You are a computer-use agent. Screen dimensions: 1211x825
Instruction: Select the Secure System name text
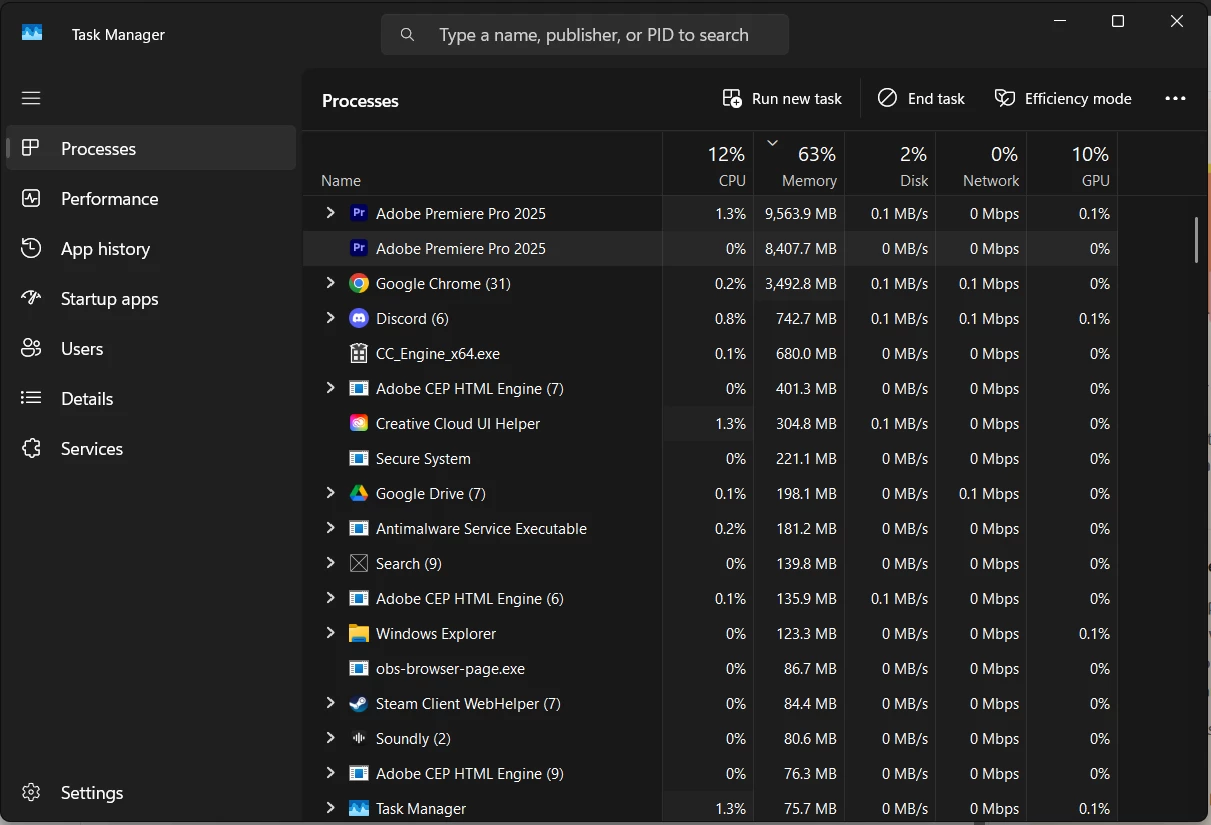423,458
